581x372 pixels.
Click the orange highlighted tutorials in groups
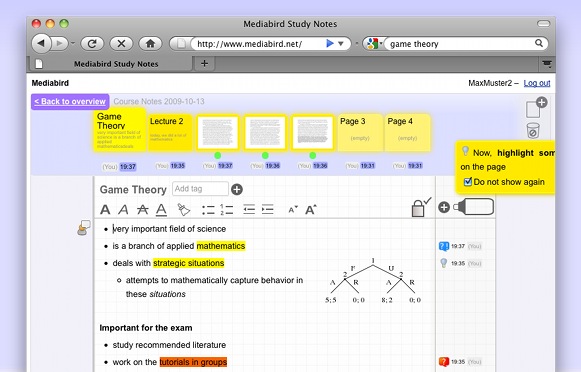[193, 362]
